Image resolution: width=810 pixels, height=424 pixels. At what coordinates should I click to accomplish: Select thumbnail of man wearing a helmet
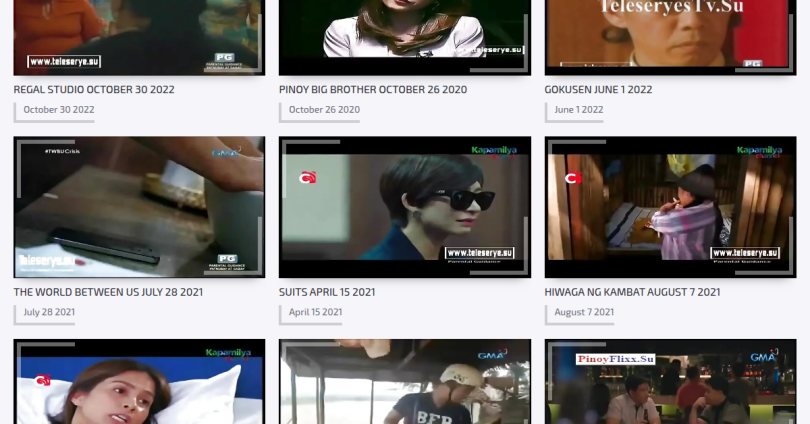tap(405, 383)
